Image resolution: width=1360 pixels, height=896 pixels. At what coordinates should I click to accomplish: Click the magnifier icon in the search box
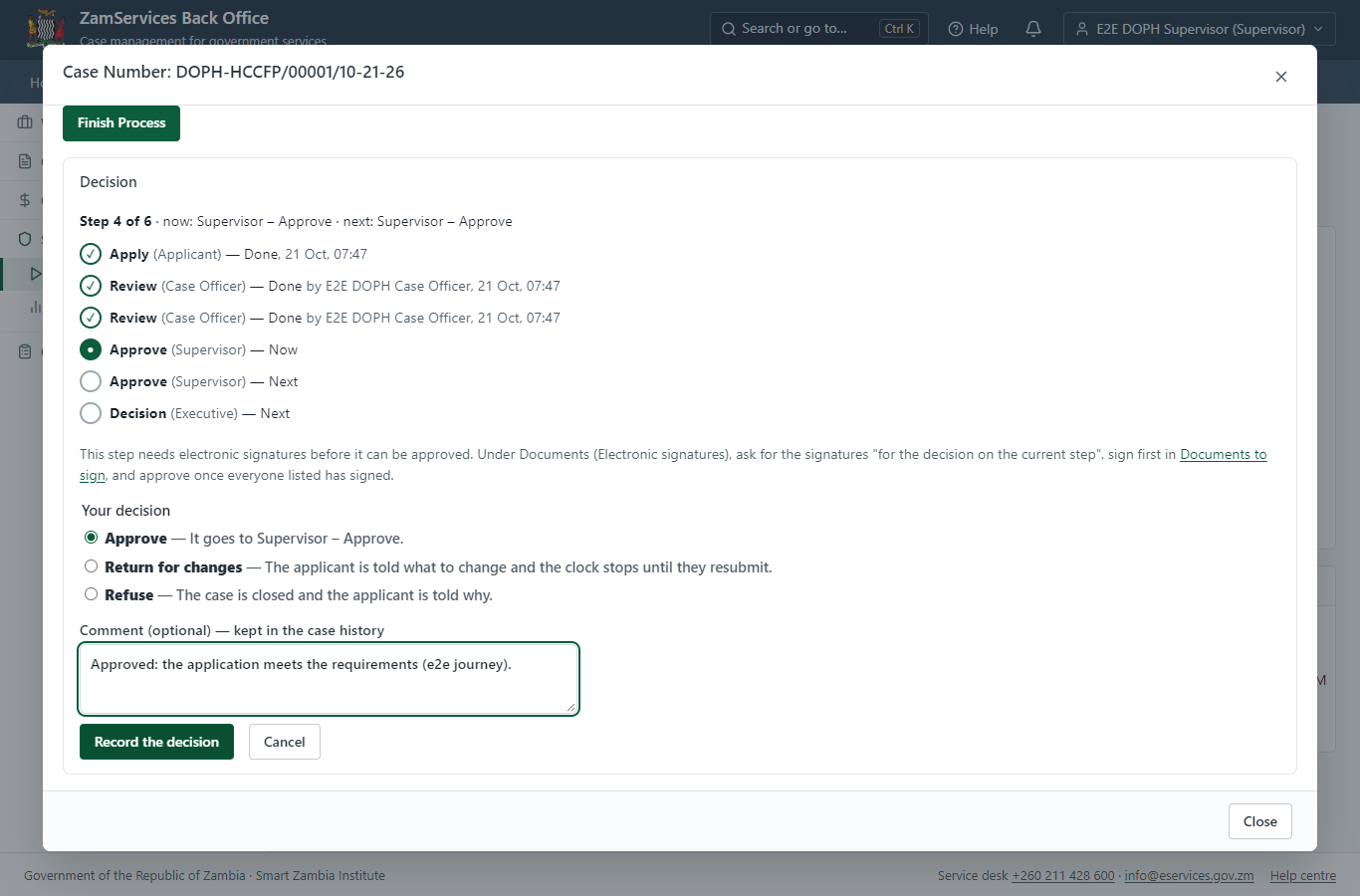pyautogui.click(x=729, y=29)
